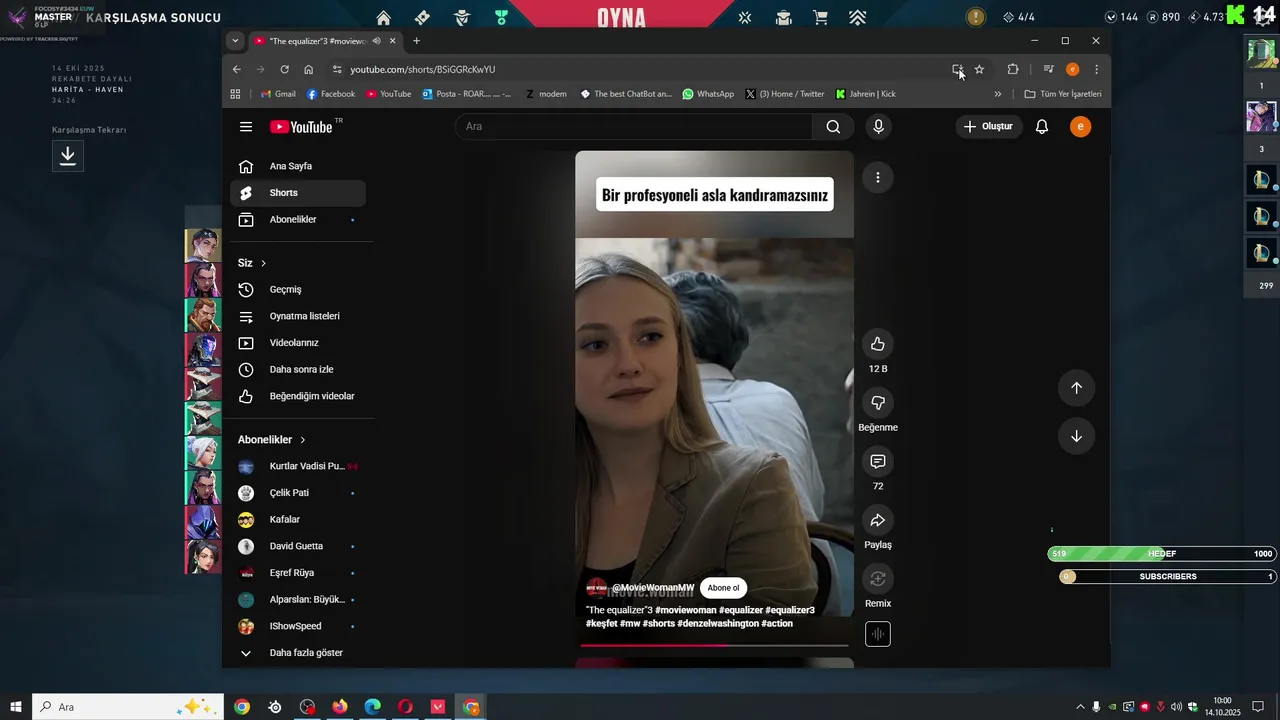Image resolution: width=1280 pixels, height=720 pixels.
Task: Expand the Siz section chevron
Action: (x=264, y=263)
